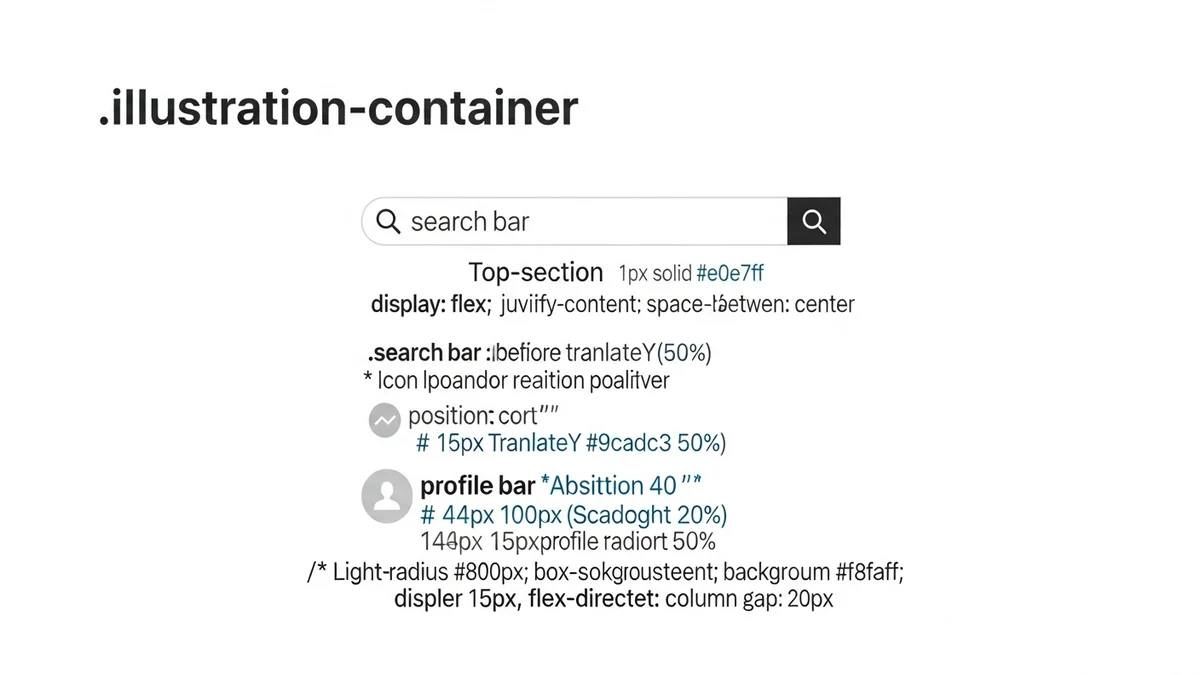The image size is (1200, 675).
Task: Click the .search bar :before selector text
Action: 540,353
